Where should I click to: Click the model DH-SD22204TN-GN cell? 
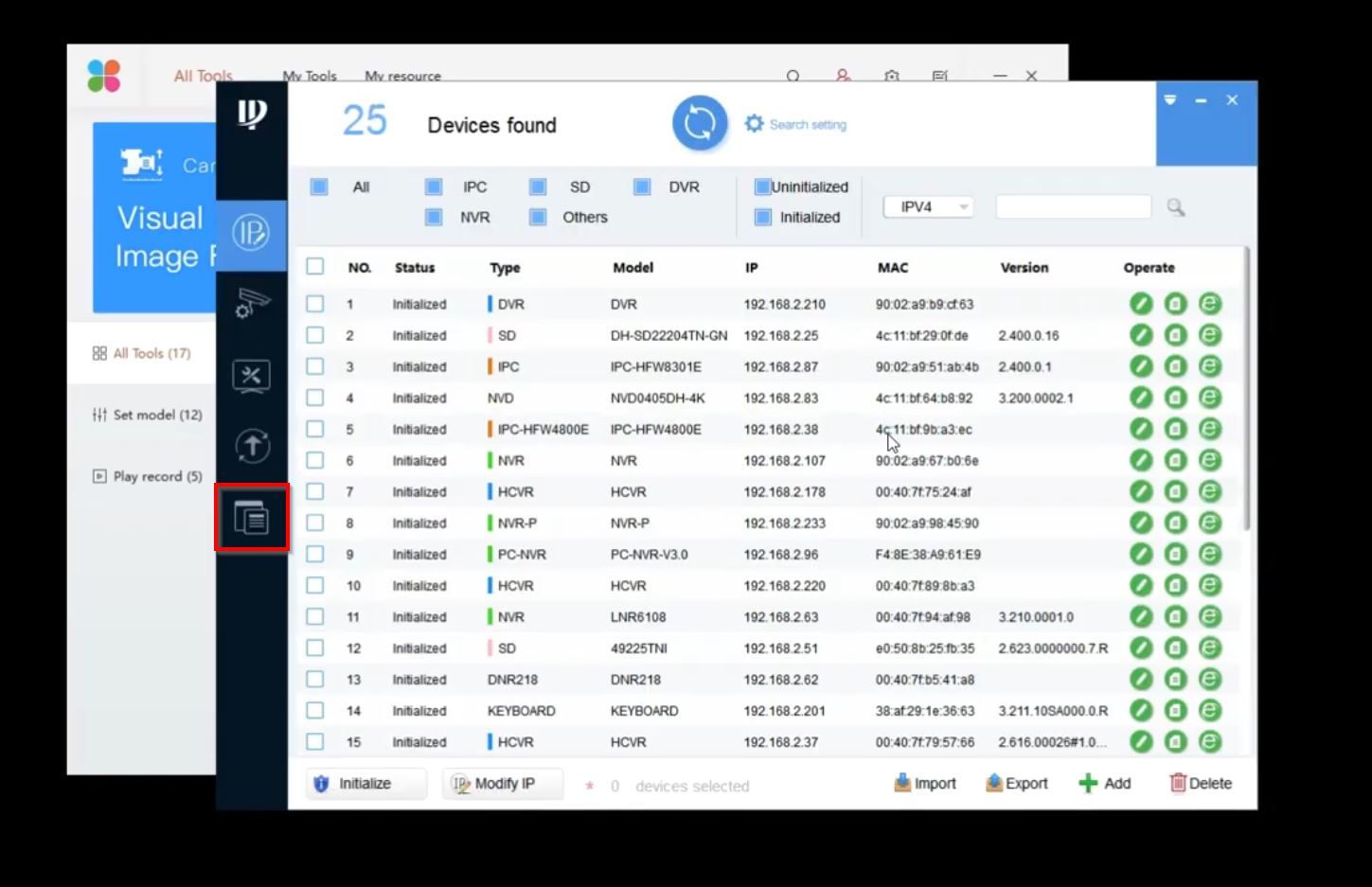[669, 335]
